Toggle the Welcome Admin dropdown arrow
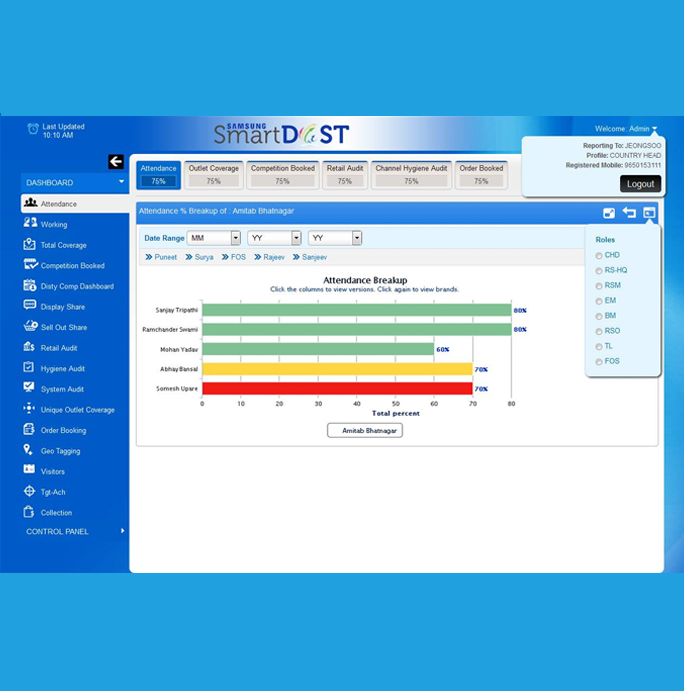The height and width of the screenshot is (691, 684). point(654,129)
